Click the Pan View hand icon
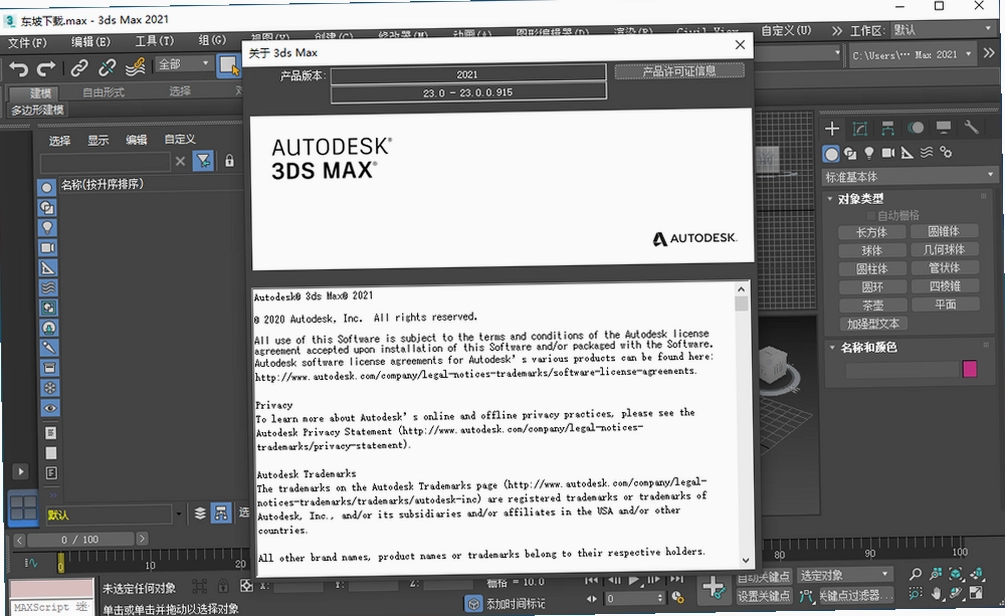The image size is (1005, 616). tap(936, 594)
